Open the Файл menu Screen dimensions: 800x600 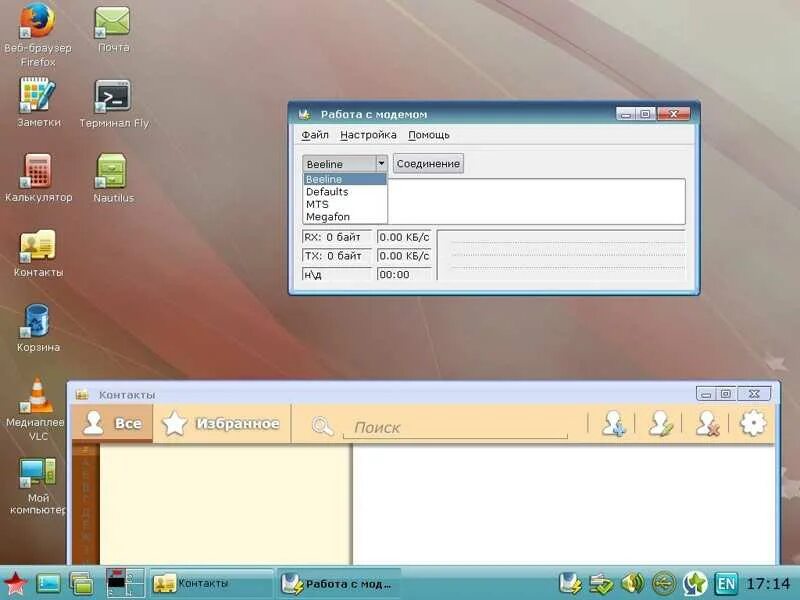[x=315, y=135]
